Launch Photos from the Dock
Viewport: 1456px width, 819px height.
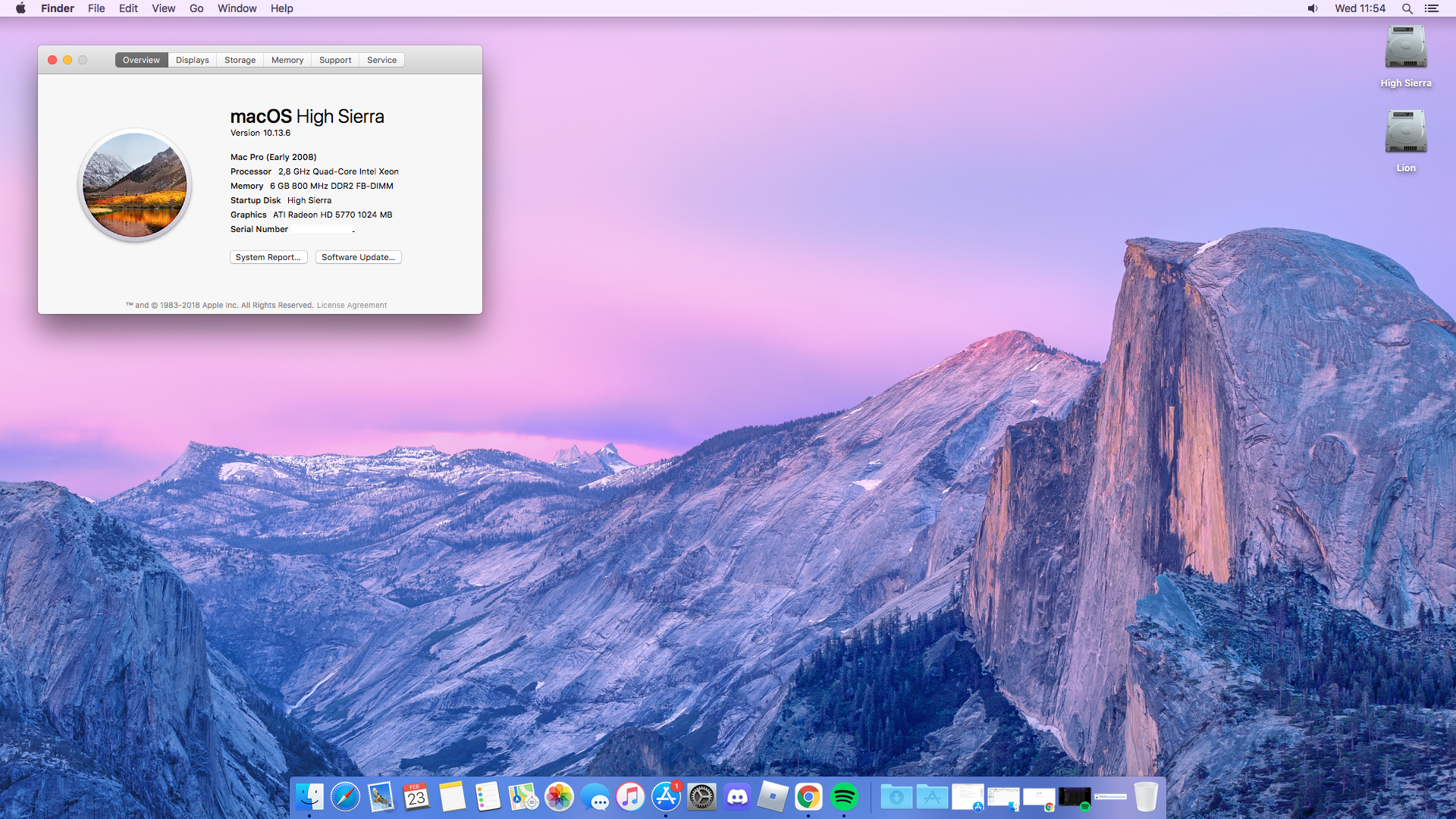click(559, 797)
